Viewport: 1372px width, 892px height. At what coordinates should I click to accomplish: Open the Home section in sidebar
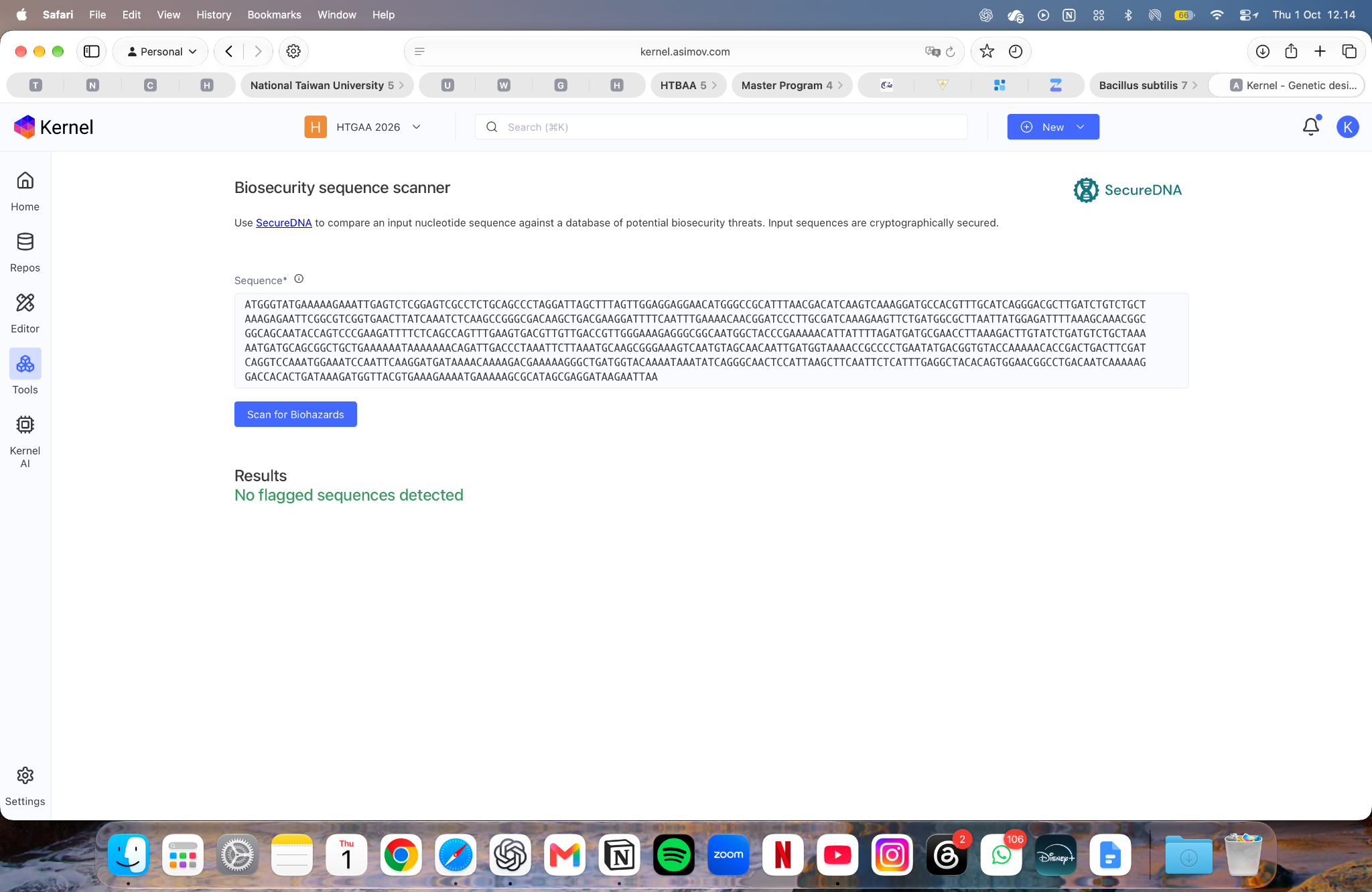(x=25, y=191)
